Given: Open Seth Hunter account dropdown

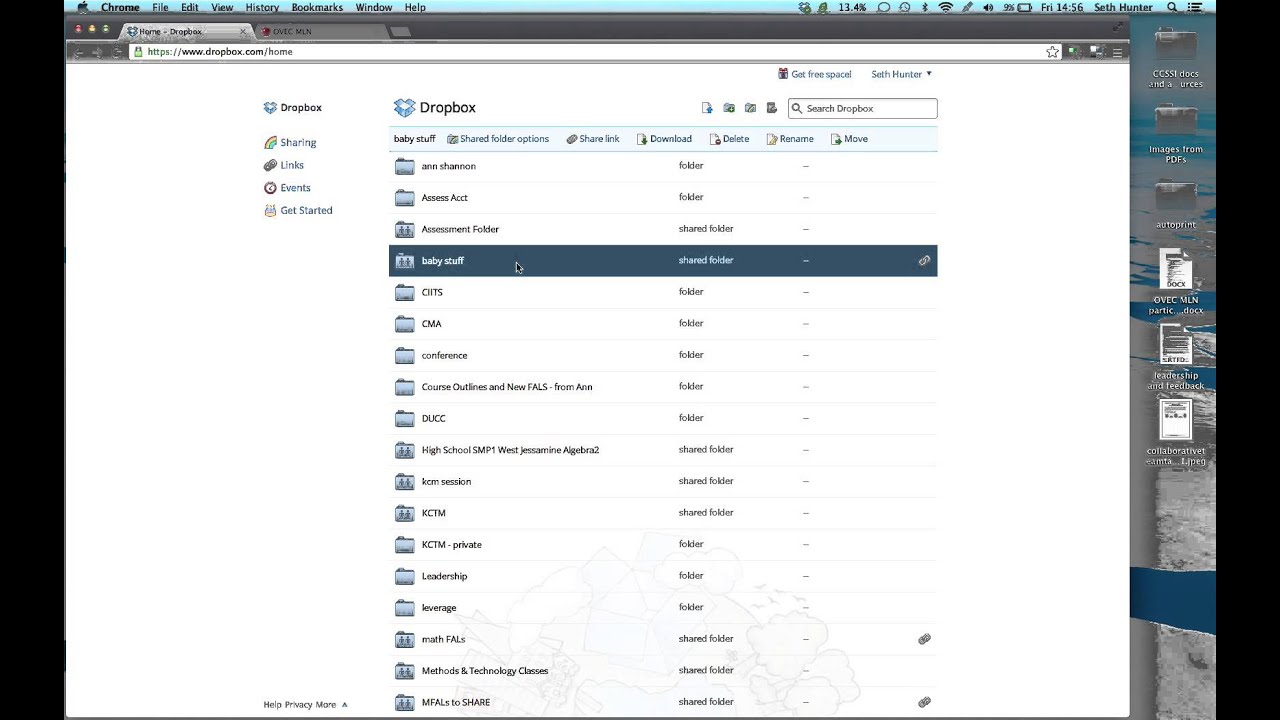Looking at the screenshot, I should coord(901,74).
